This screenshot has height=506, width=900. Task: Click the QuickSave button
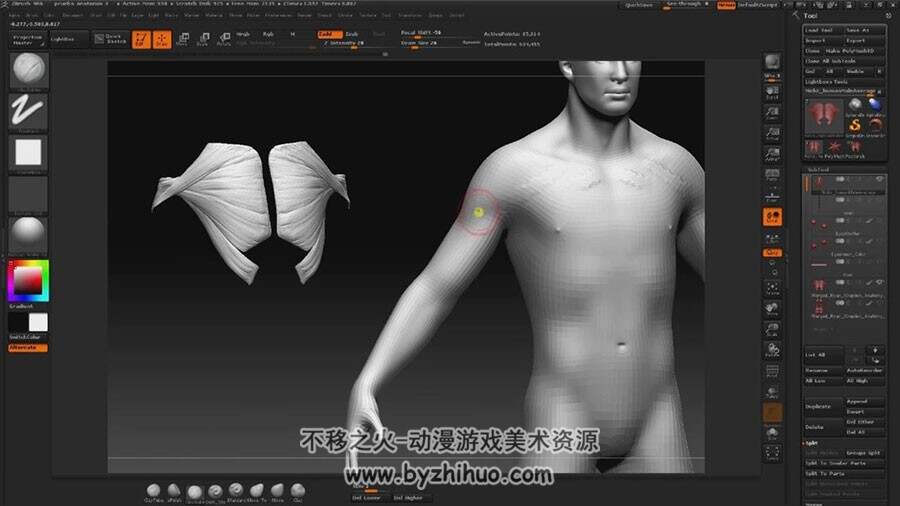point(638,5)
